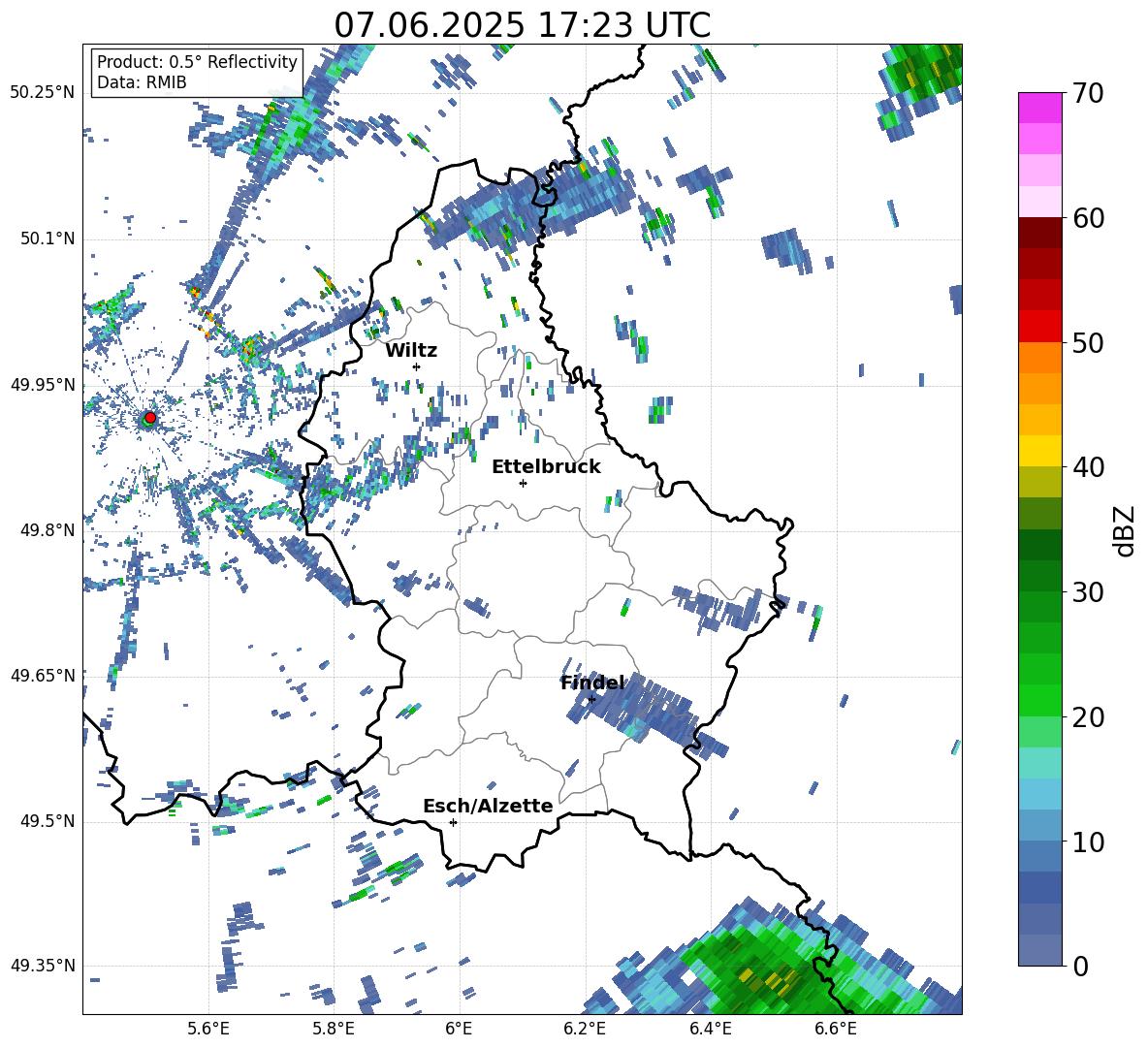Image resolution: width=1148 pixels, height=1048 pixels.
Task: Click the orange colorbar segment
Action: pyautogui.click(x=1039, y=357)
